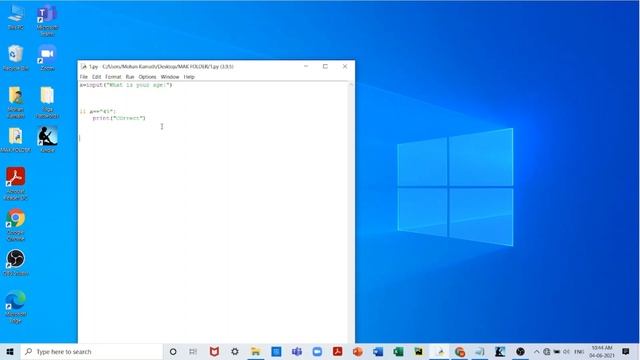Screen dimensions: 640x360
Task: Click the print("Correct") code line
Action: 119,118
